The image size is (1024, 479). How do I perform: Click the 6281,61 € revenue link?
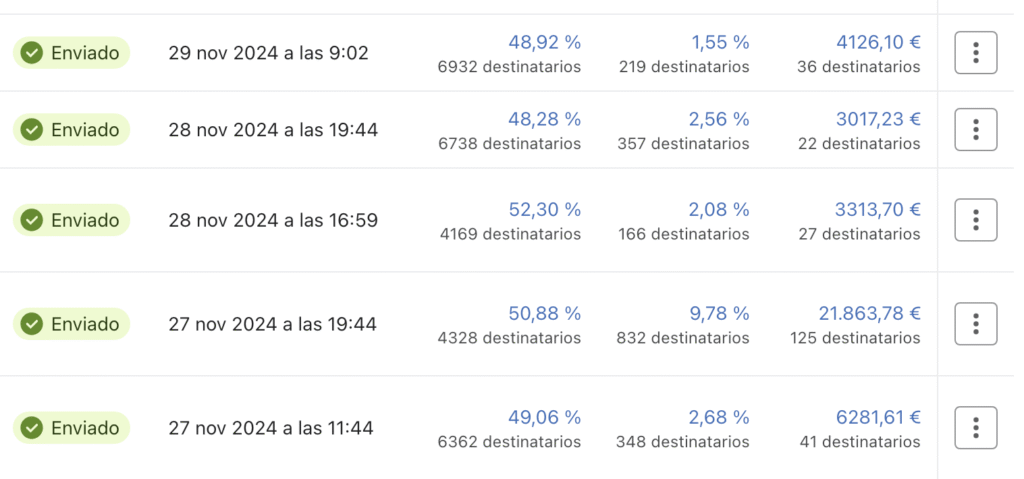pyautogui.click(x=878, y=417)
